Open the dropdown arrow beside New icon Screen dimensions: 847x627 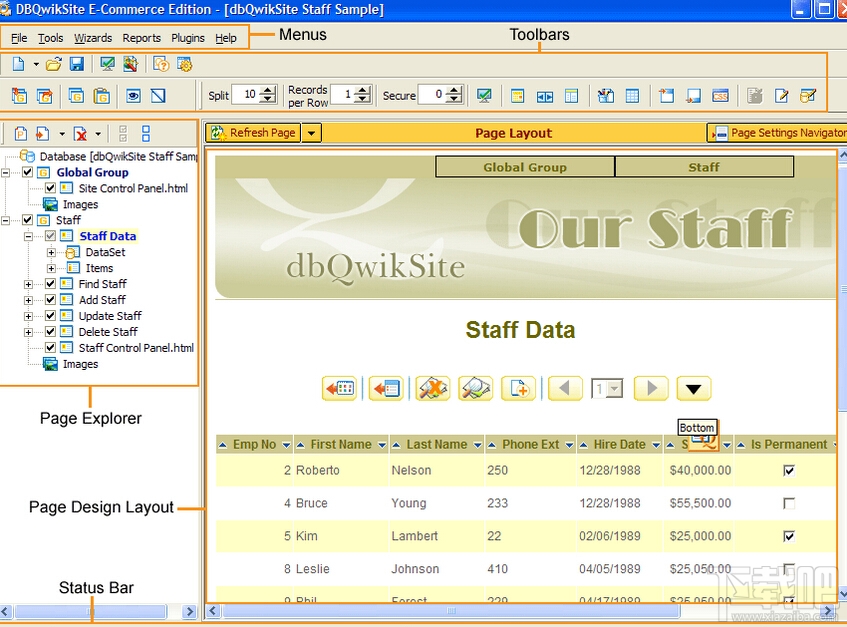[x=36, y=65]
